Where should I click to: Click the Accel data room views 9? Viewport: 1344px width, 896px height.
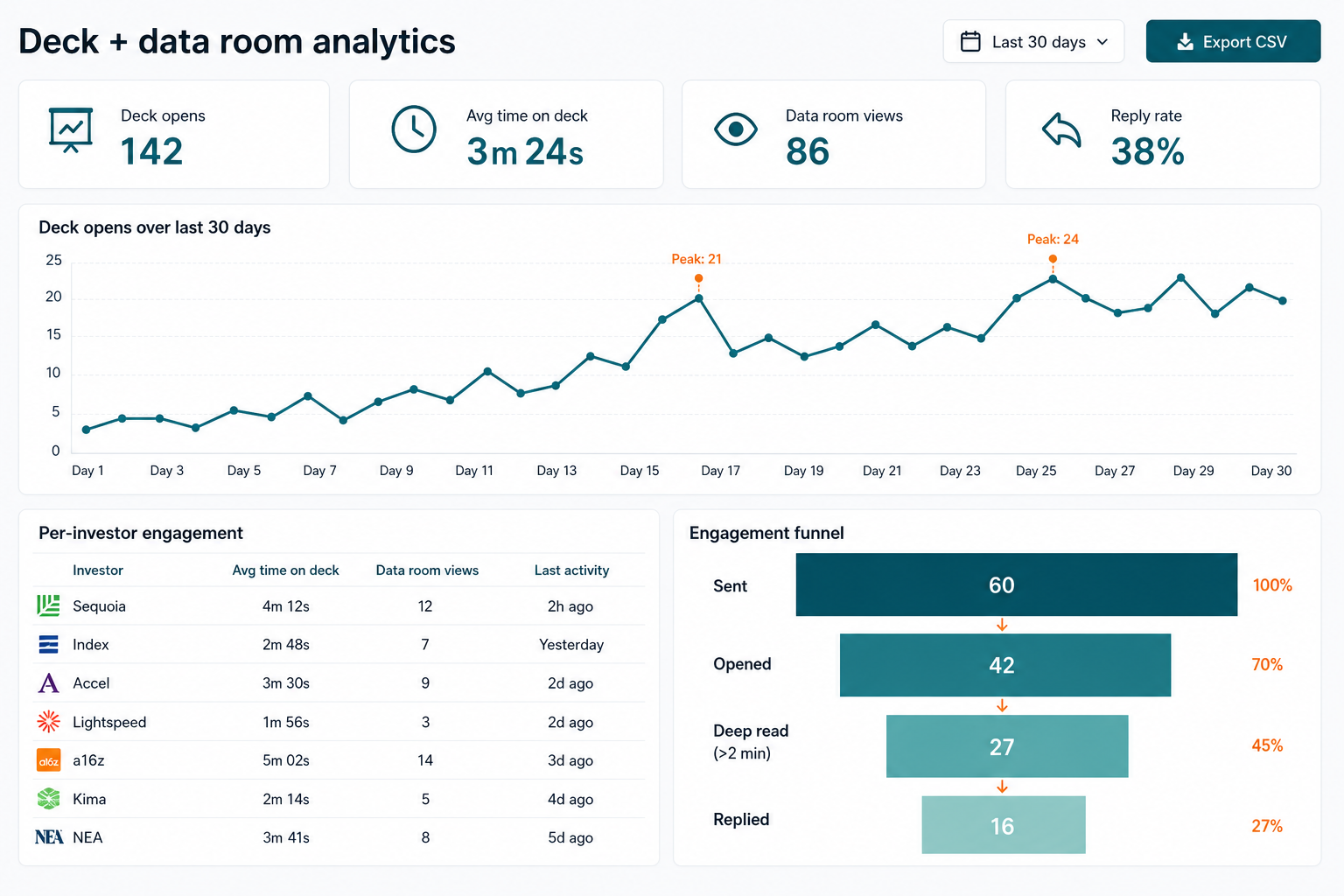425,683
